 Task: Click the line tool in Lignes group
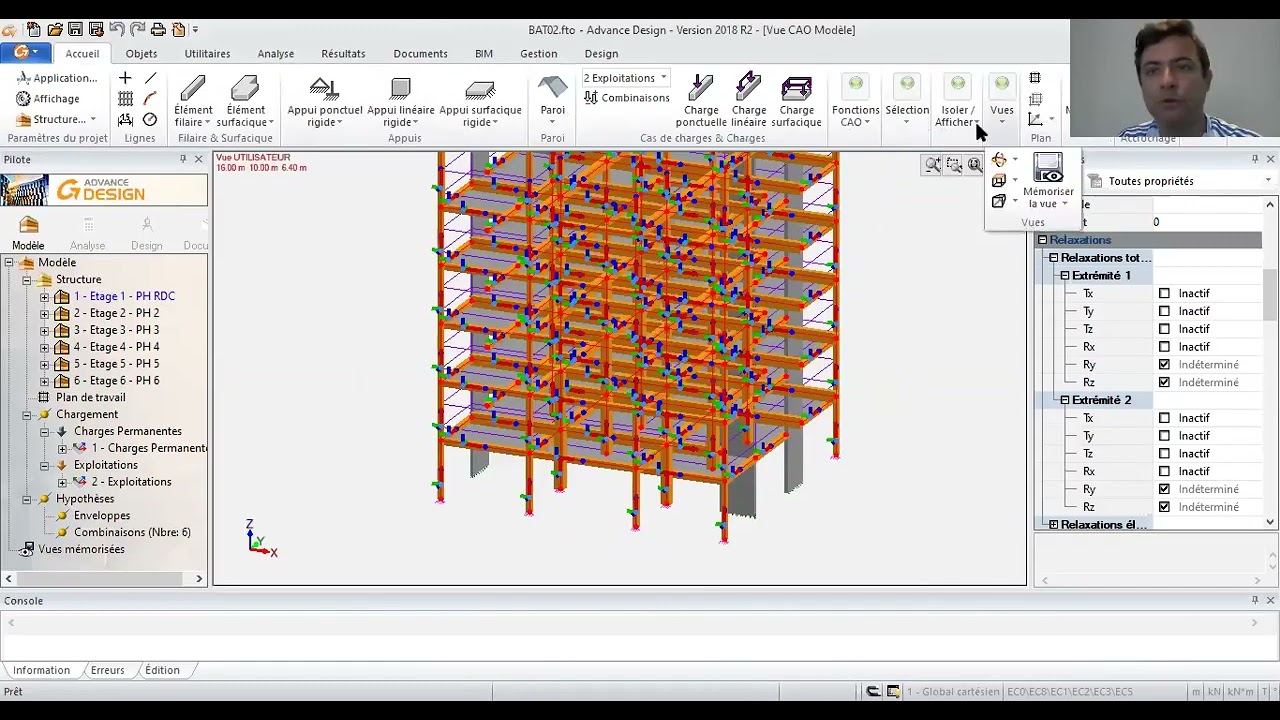coord(150,78)
